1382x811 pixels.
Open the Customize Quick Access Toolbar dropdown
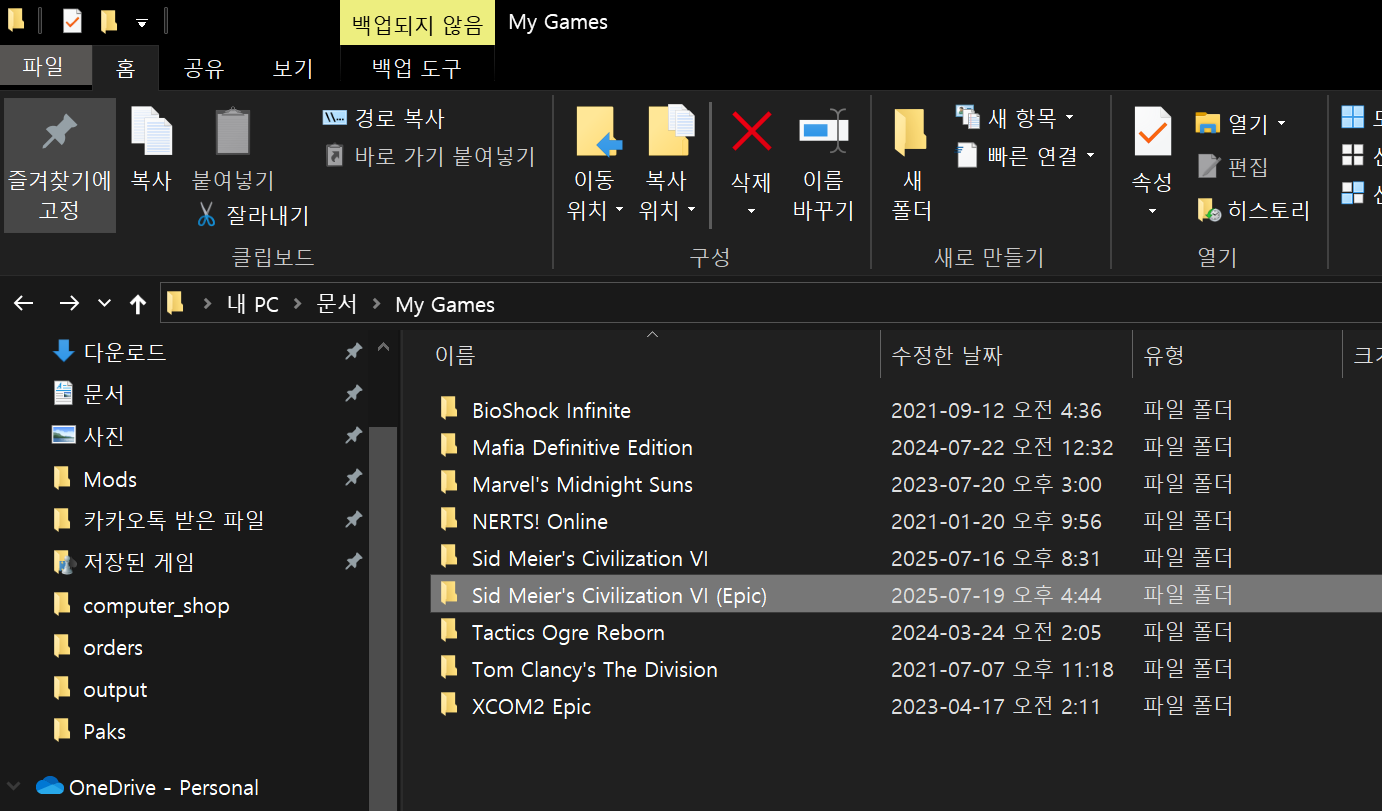tap(142, 22)
